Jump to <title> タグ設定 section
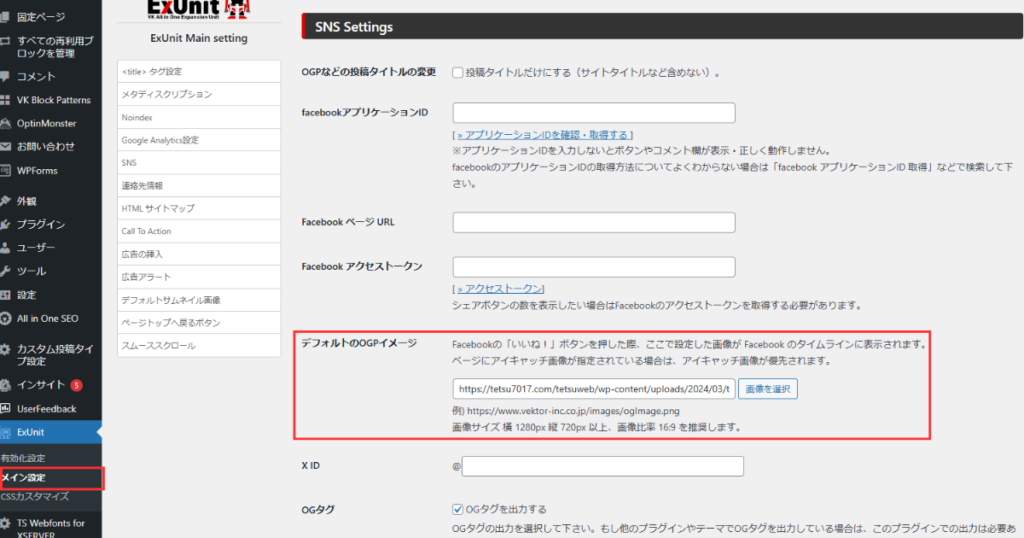This screenshot has height=538, width=1024. (x=199, y=72)
